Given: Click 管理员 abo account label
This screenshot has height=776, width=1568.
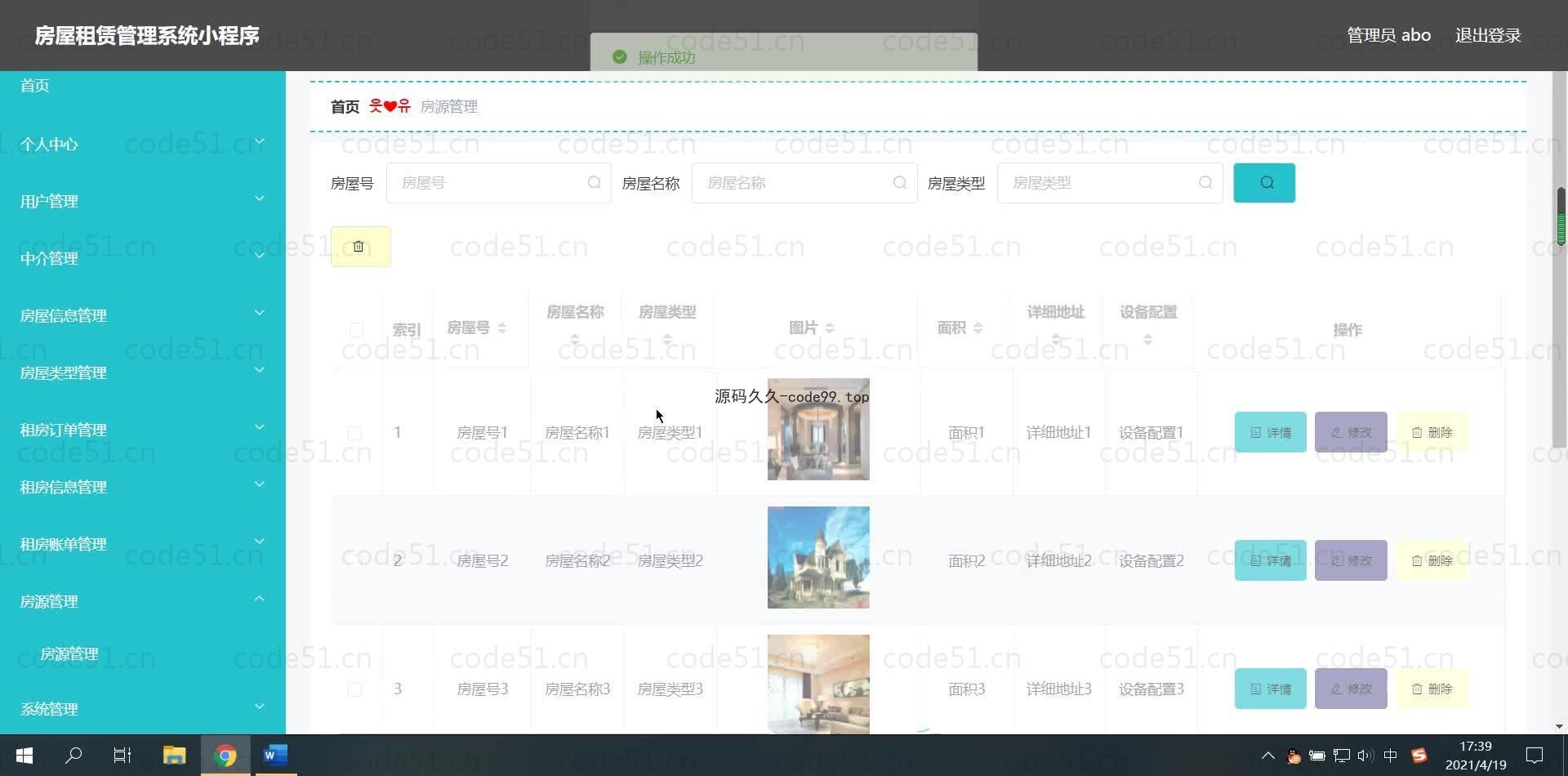Looking at the screenshot, I should [x=1388, y=35].
